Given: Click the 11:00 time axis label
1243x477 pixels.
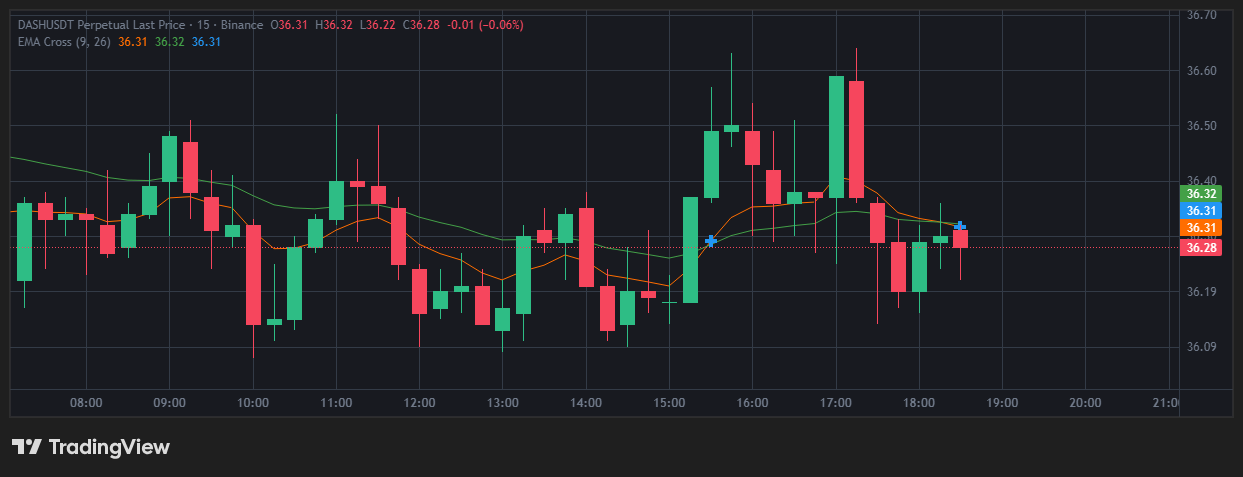Looking at the screenshot, I should point(336,403).
